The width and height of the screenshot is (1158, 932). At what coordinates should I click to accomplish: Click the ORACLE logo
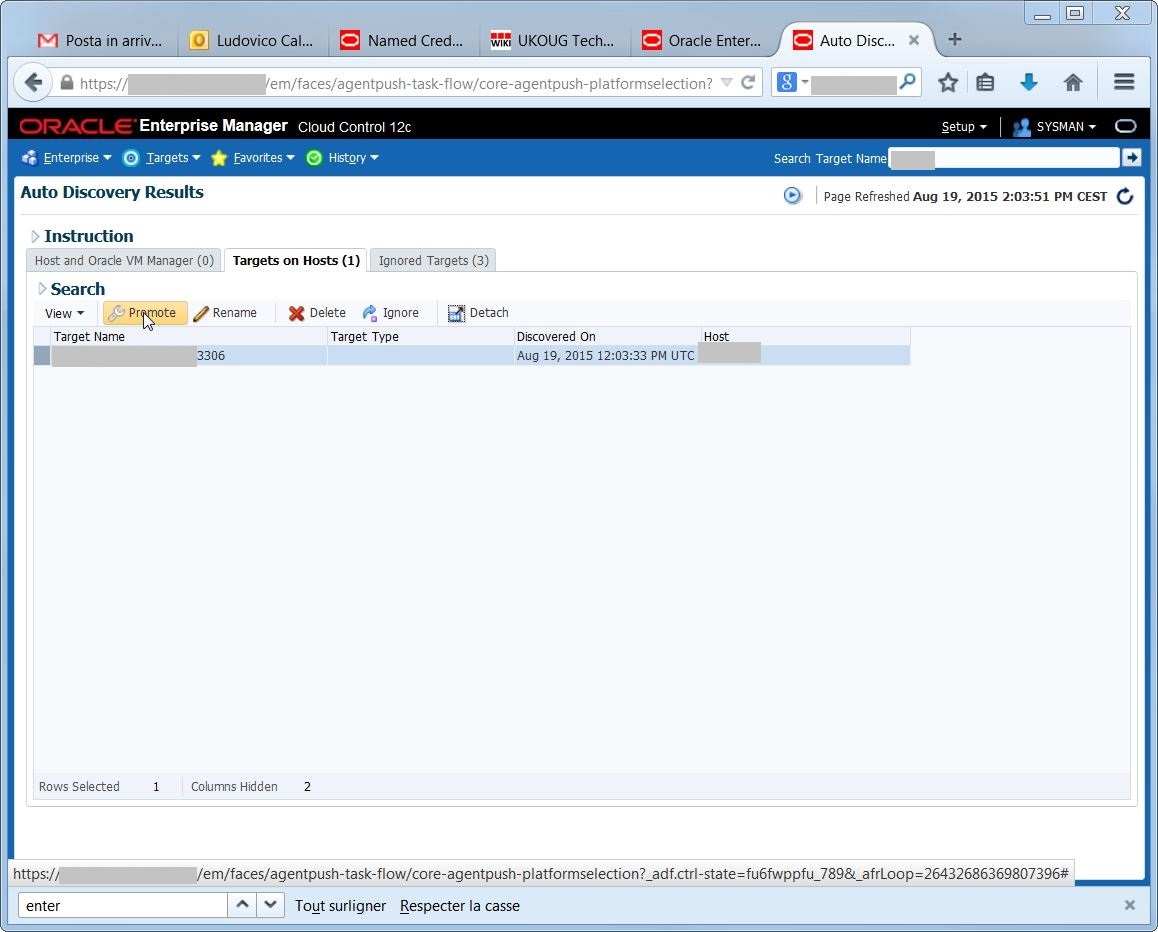pos(78,126)
